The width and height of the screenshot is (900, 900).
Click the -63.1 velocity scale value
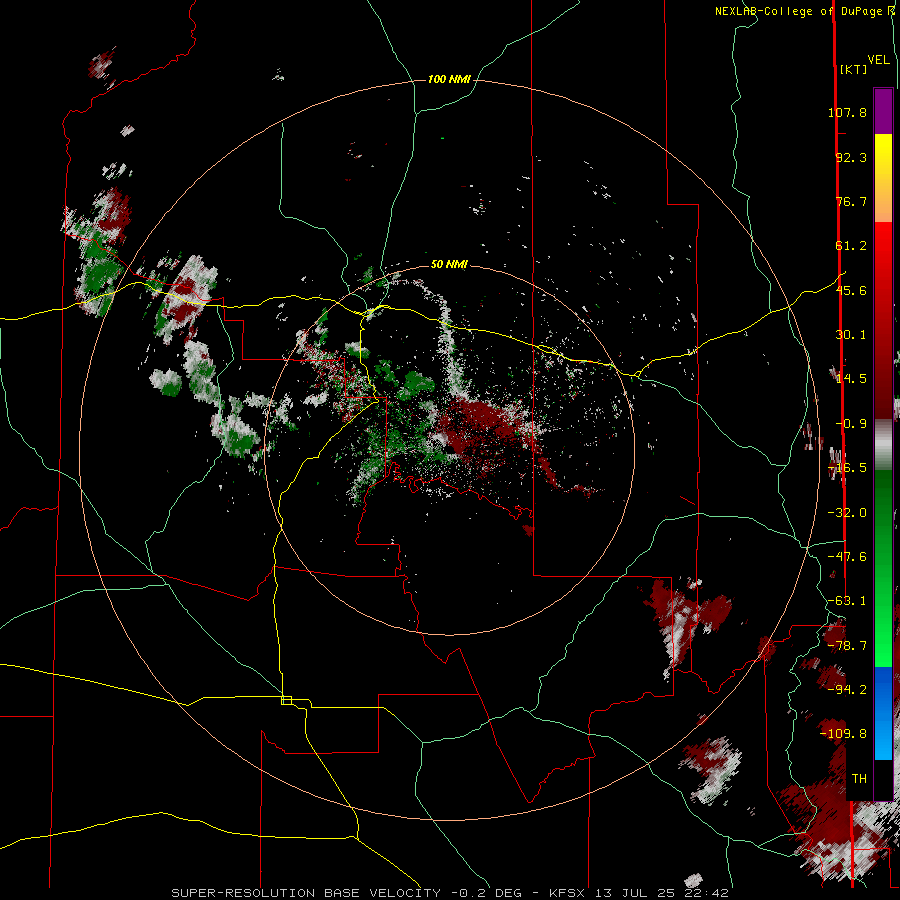coord(847,601)
